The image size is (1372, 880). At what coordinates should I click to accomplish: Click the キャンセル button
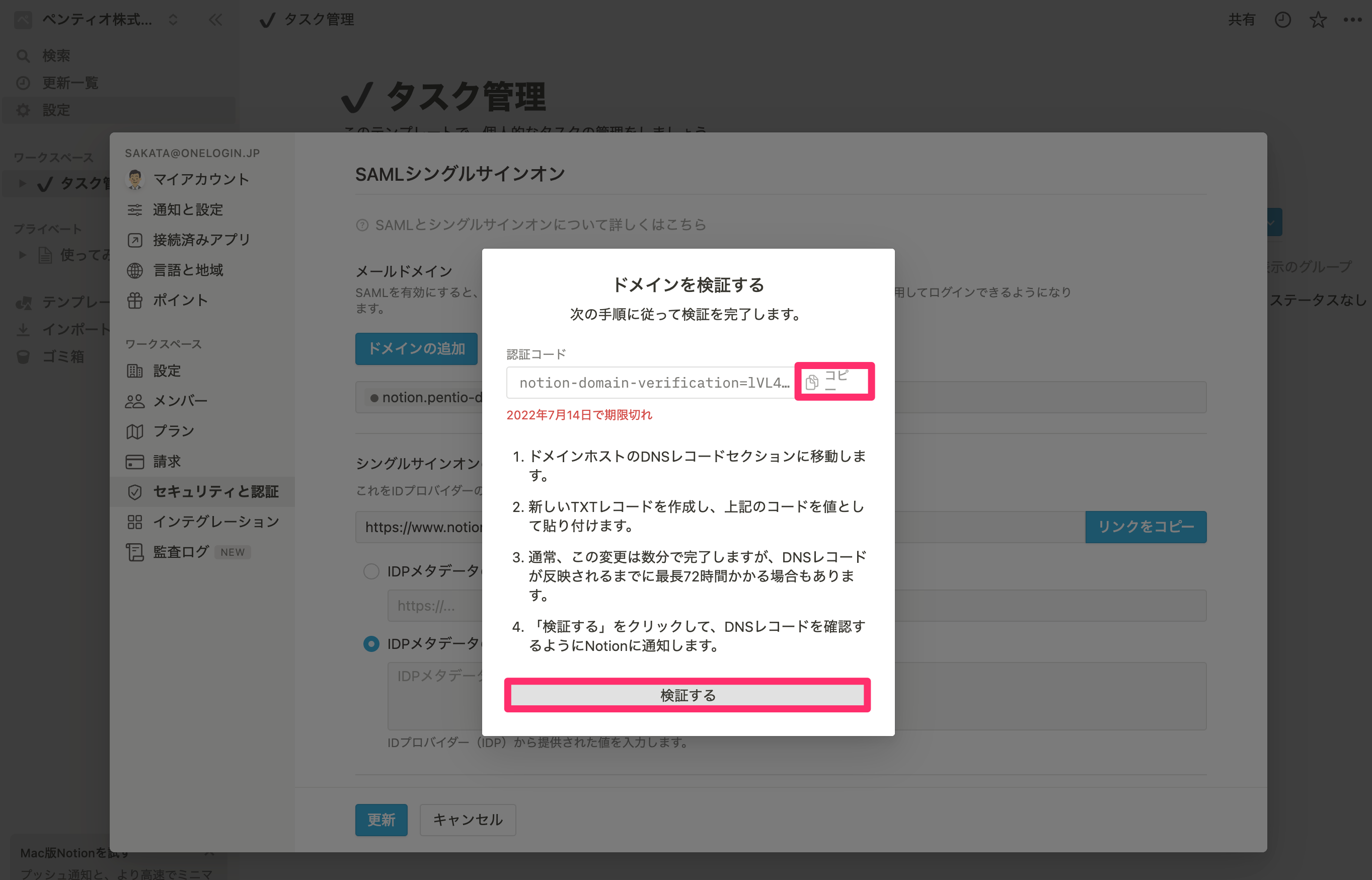pos(468,820)
